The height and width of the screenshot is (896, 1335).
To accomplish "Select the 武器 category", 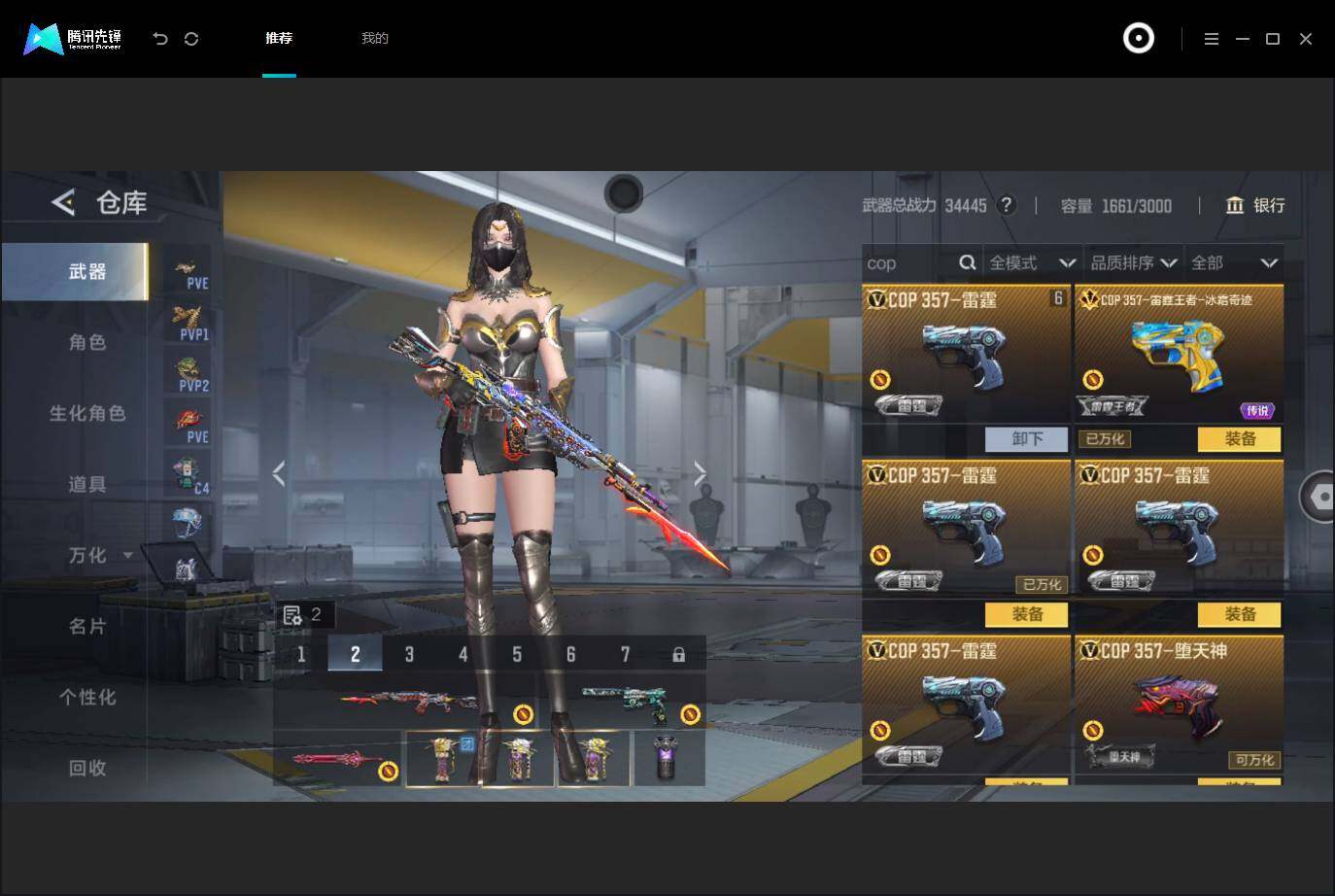I will [x=75, y=271].
